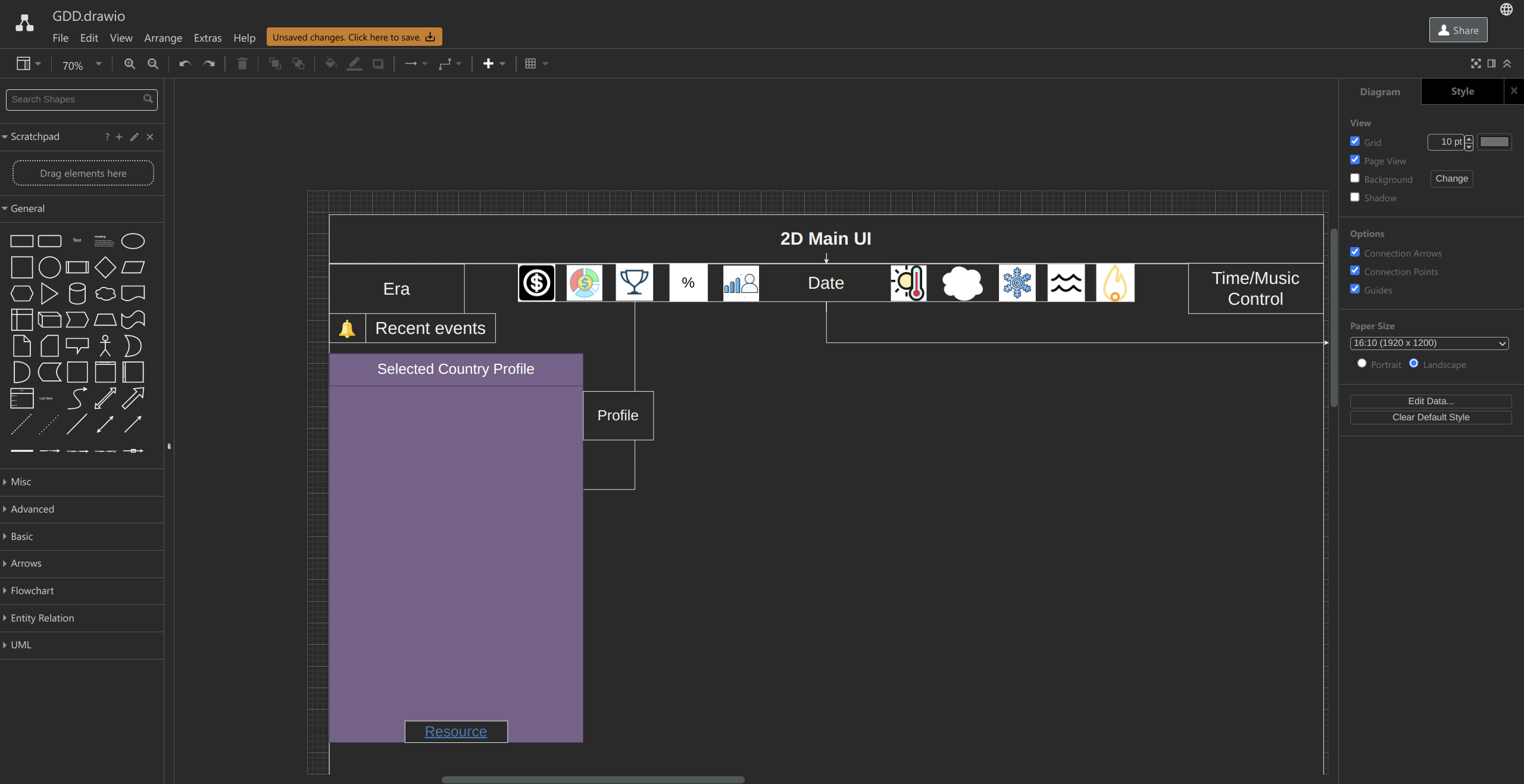Click the line color toolbar icon
This screenshot has height=784, width=1524.
point(354,64)
